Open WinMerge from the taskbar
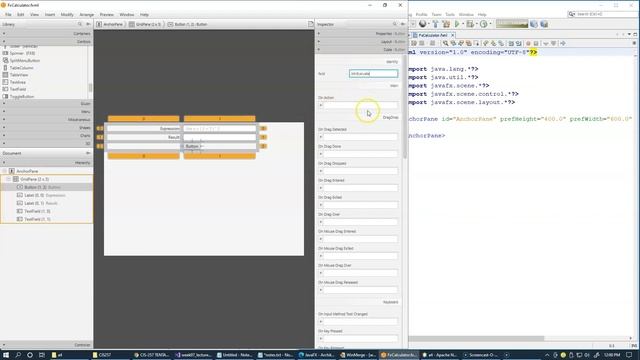This screenshot has height=360, width=640. pos(358,355)
